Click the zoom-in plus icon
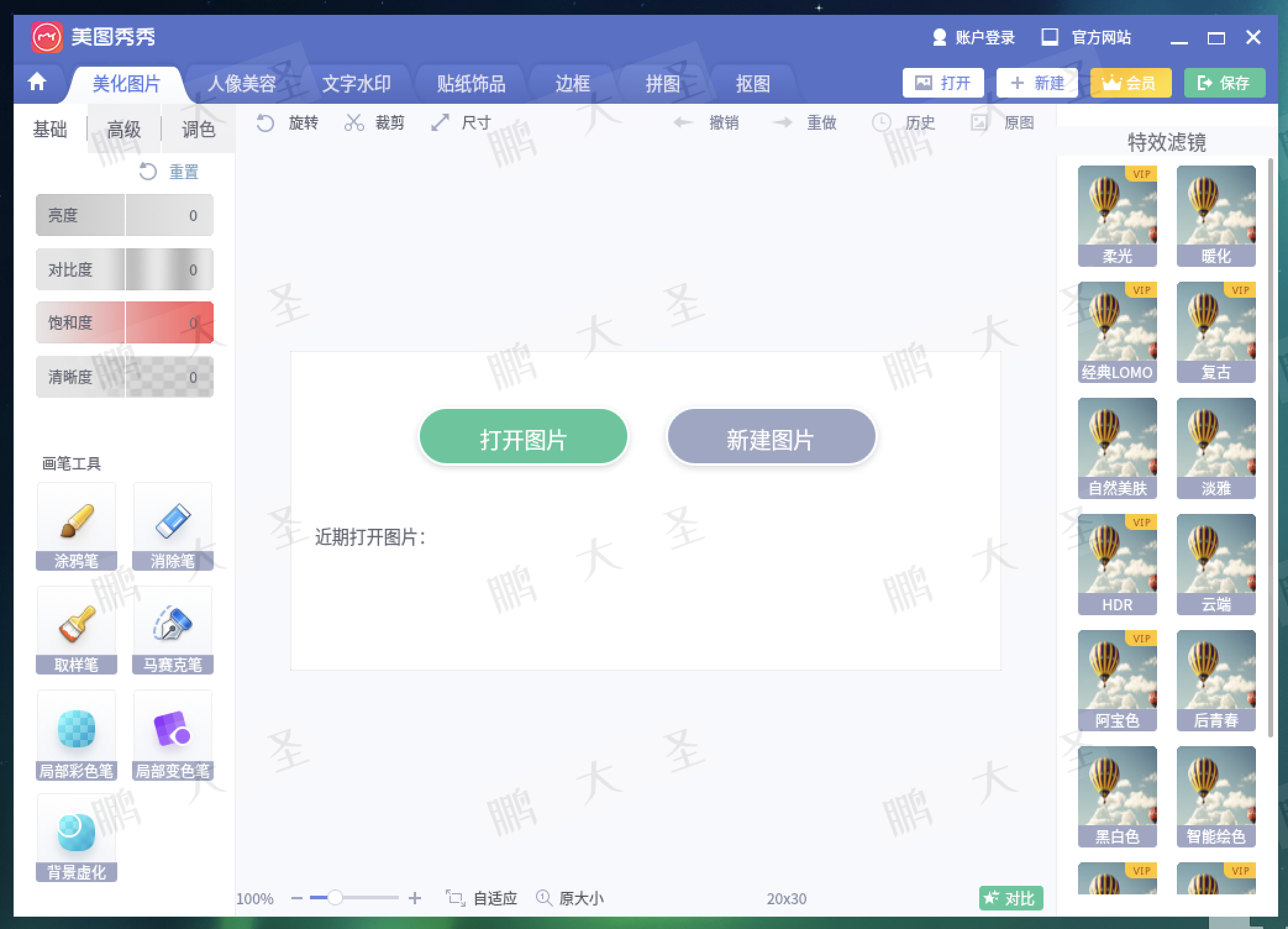 pos(415,898)
